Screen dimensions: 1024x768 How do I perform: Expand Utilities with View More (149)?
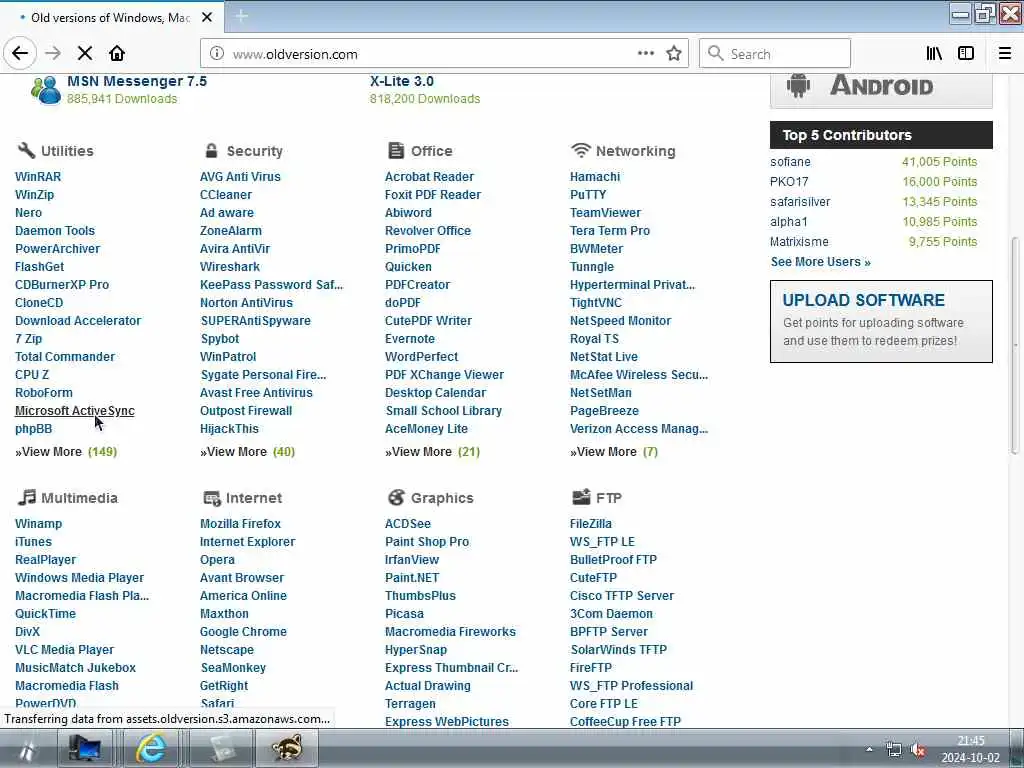click(x=66, y=452)
